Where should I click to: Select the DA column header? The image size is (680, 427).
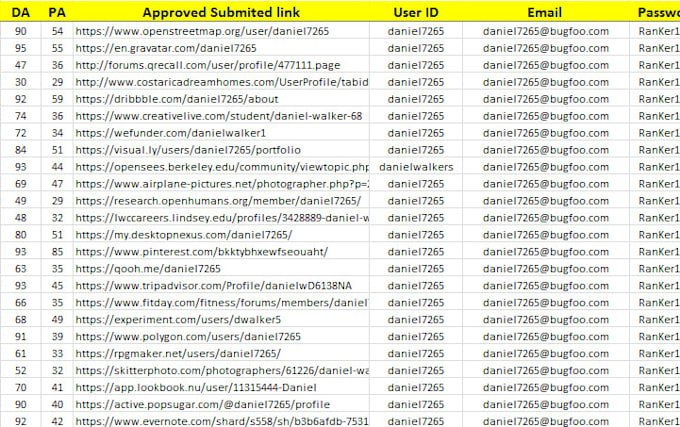(21, 12)
